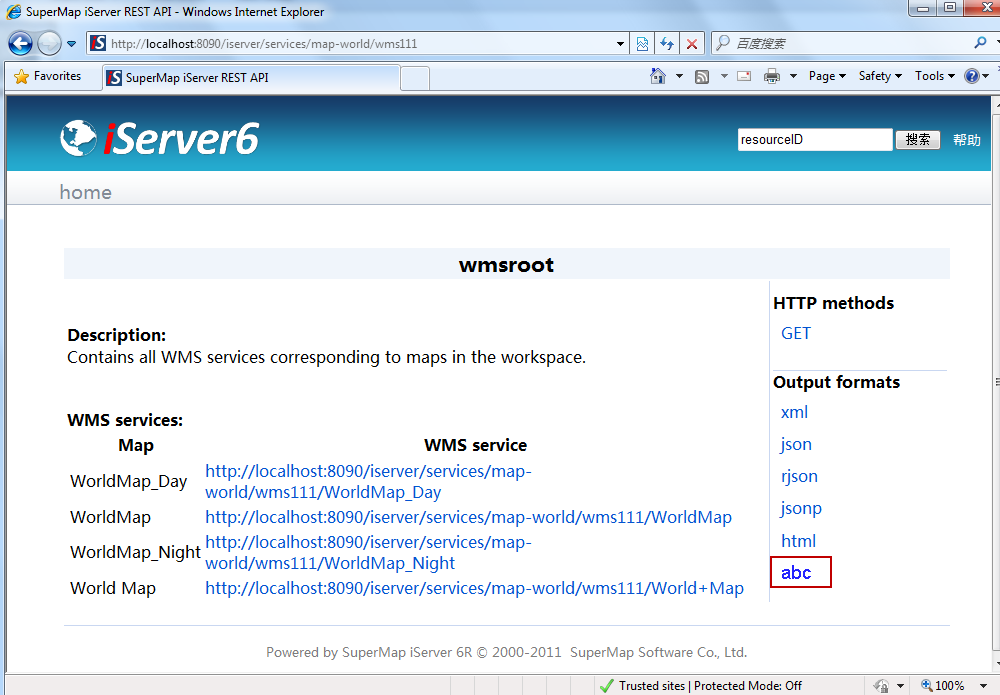The height and width of the screenshot is (695, 1000).
Task: Expand the Safety dropdown menu
Action: (879, 76)
